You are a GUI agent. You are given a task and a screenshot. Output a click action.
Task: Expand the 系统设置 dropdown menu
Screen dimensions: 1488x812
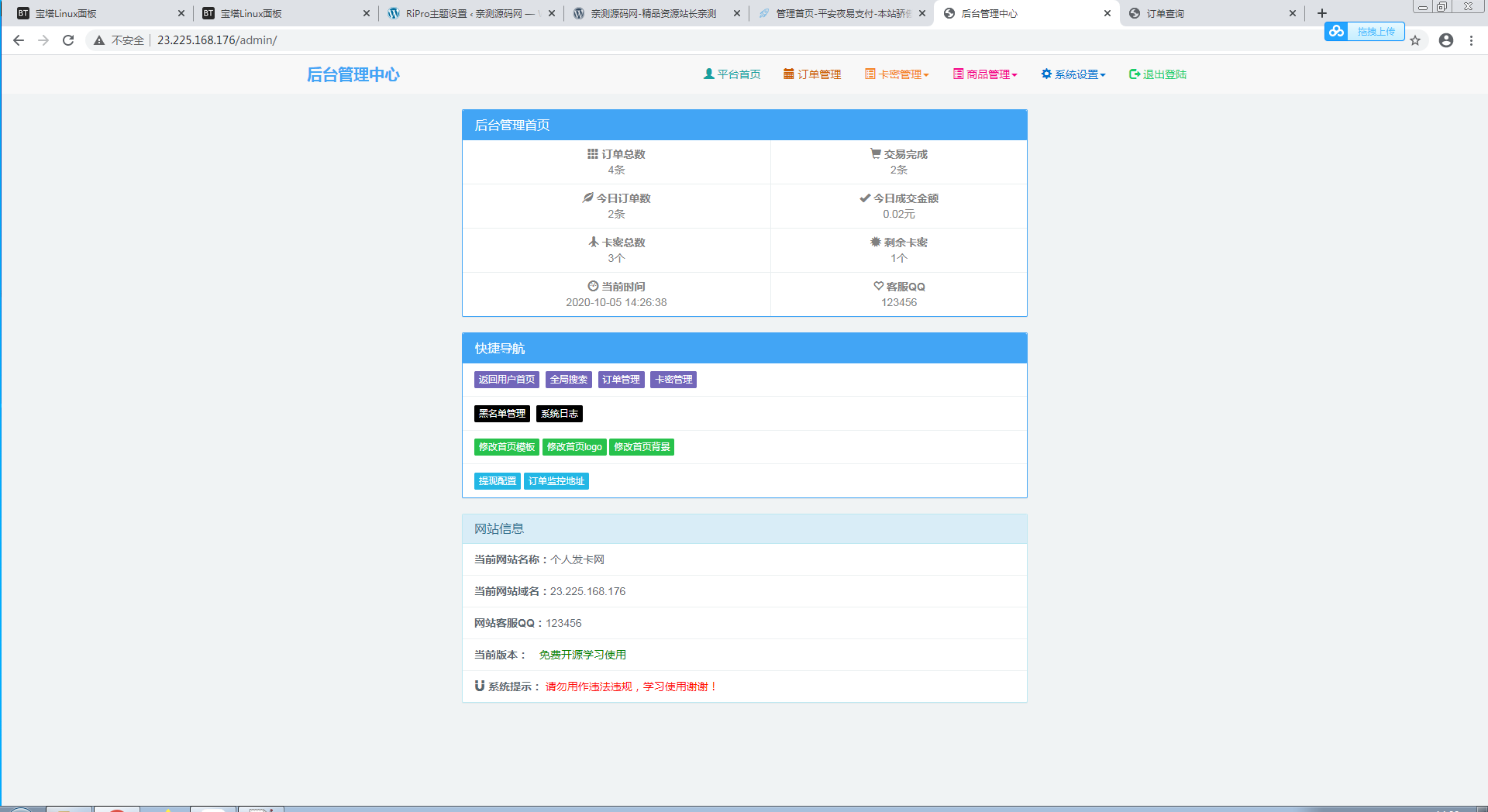click(x=1073, y=74)
